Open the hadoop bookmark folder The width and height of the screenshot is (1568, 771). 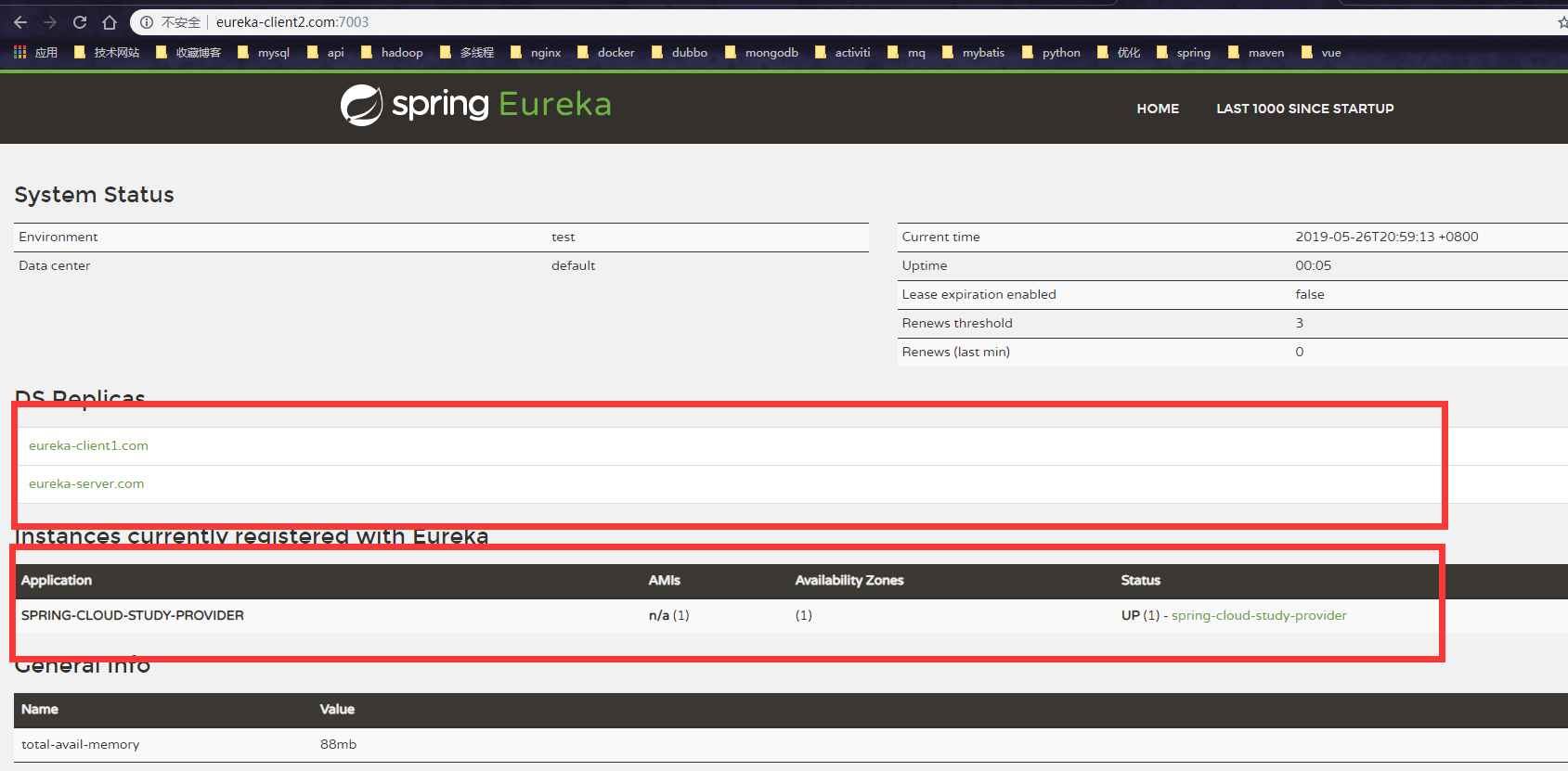pos(392,53)
